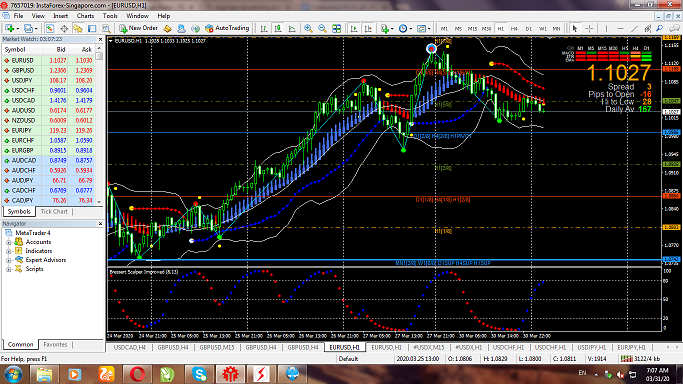Switch to MN timeframe
This screenshot has height=384, width=683.
click(557, 28)
